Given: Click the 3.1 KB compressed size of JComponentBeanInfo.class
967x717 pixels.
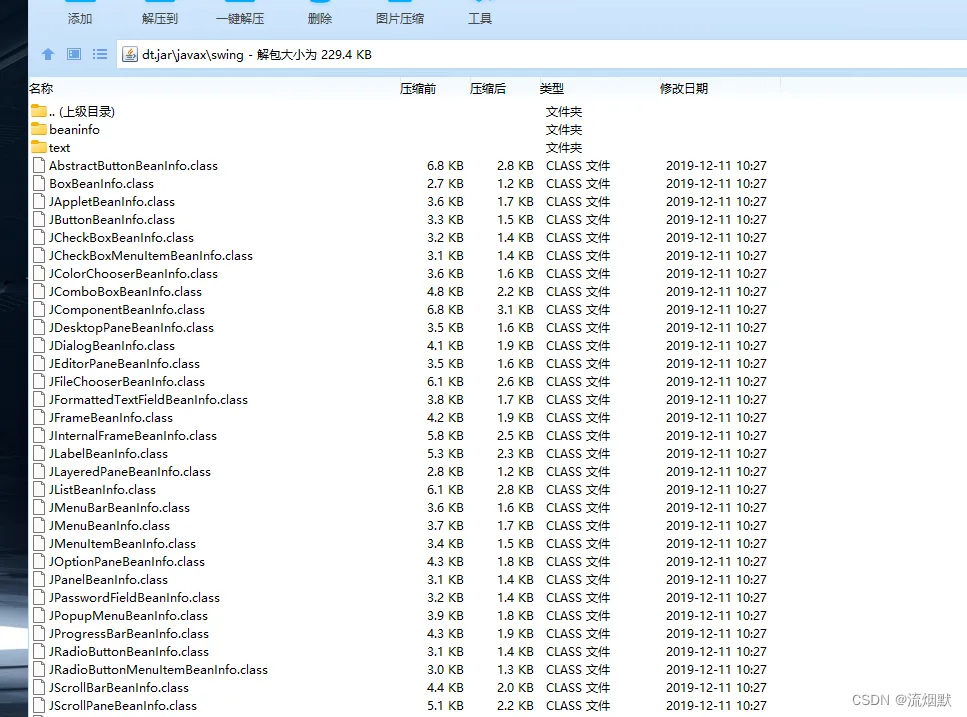Looking at the screenshot, I should click(515, 309).
